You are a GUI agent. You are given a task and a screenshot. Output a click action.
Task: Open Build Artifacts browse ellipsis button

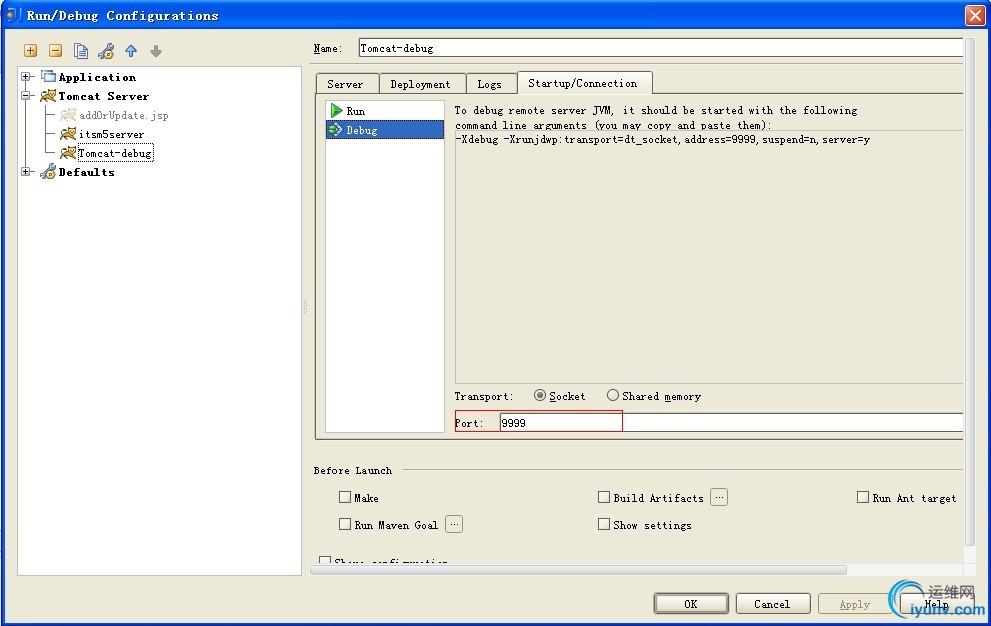719,497
